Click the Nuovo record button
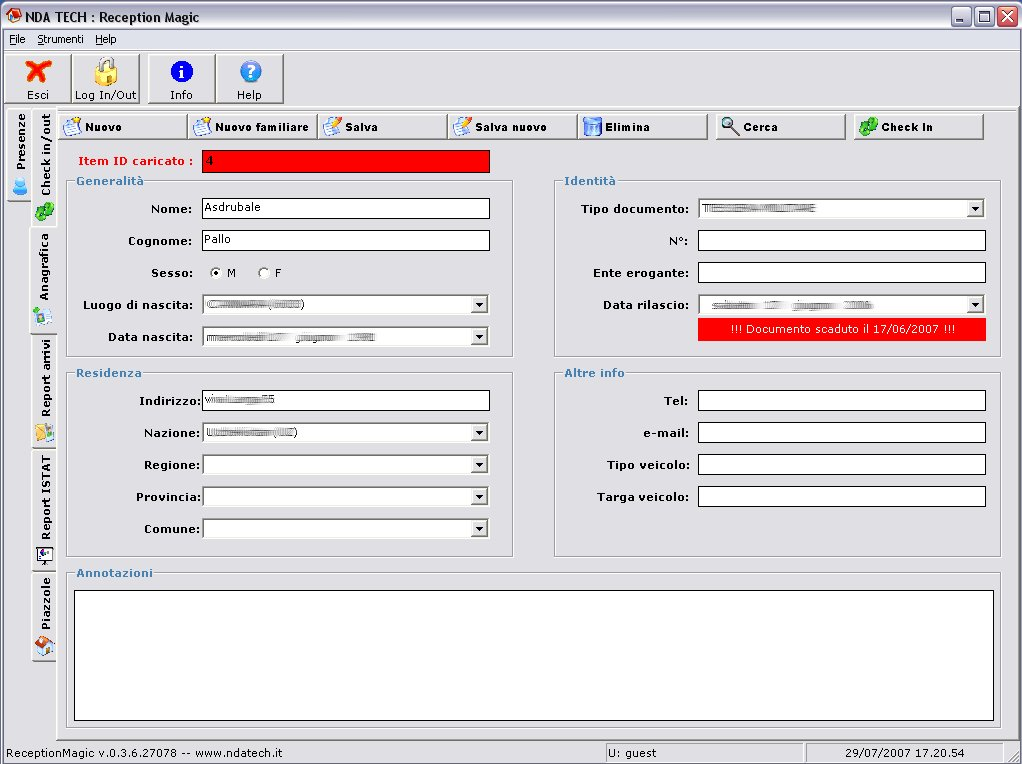The image size is (1022, 764). pyautogui.click(x=122, y=127)
